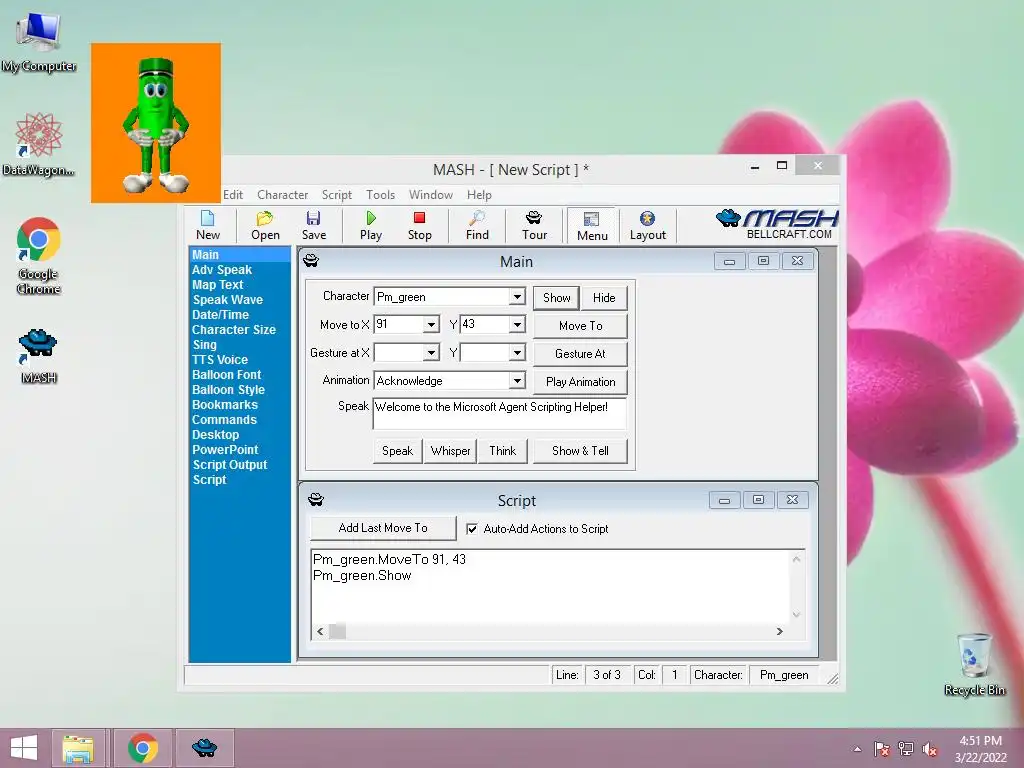Click the Think button
Screen dimensions: 1024x768
pos(502,451)
